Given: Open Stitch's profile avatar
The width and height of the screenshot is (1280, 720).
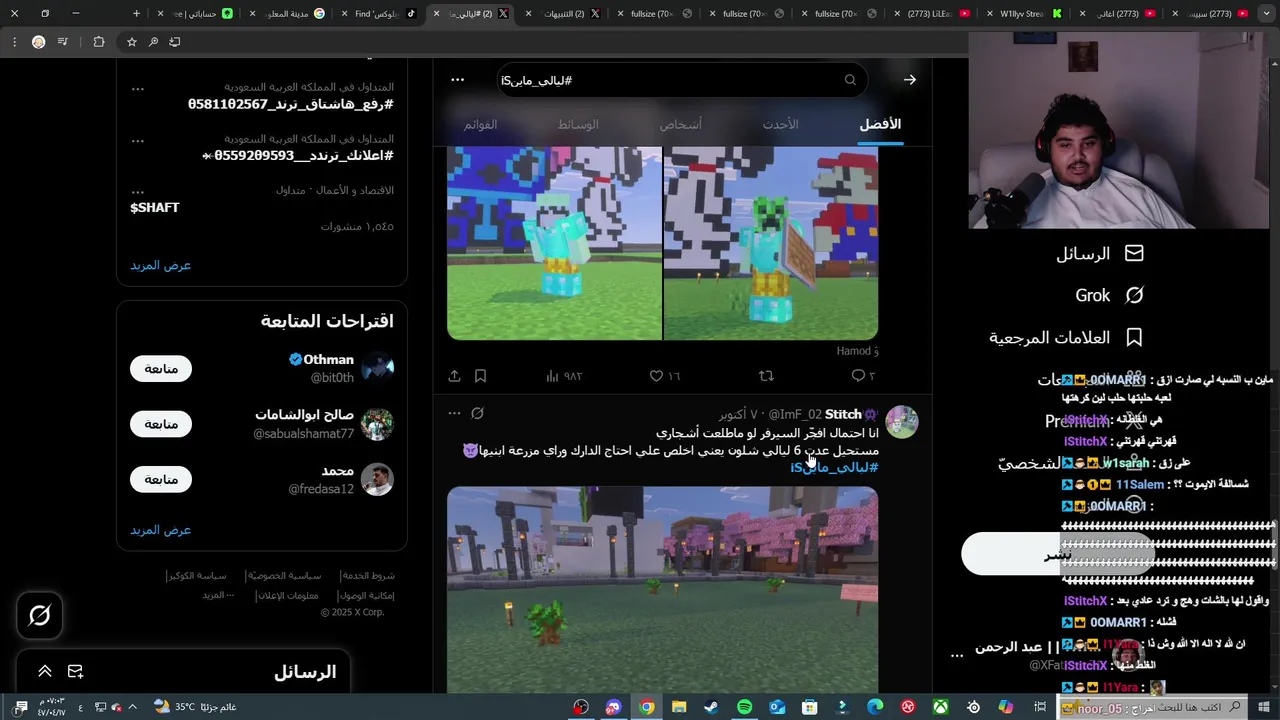Looking at the screenshot, I should coord(902,422).
